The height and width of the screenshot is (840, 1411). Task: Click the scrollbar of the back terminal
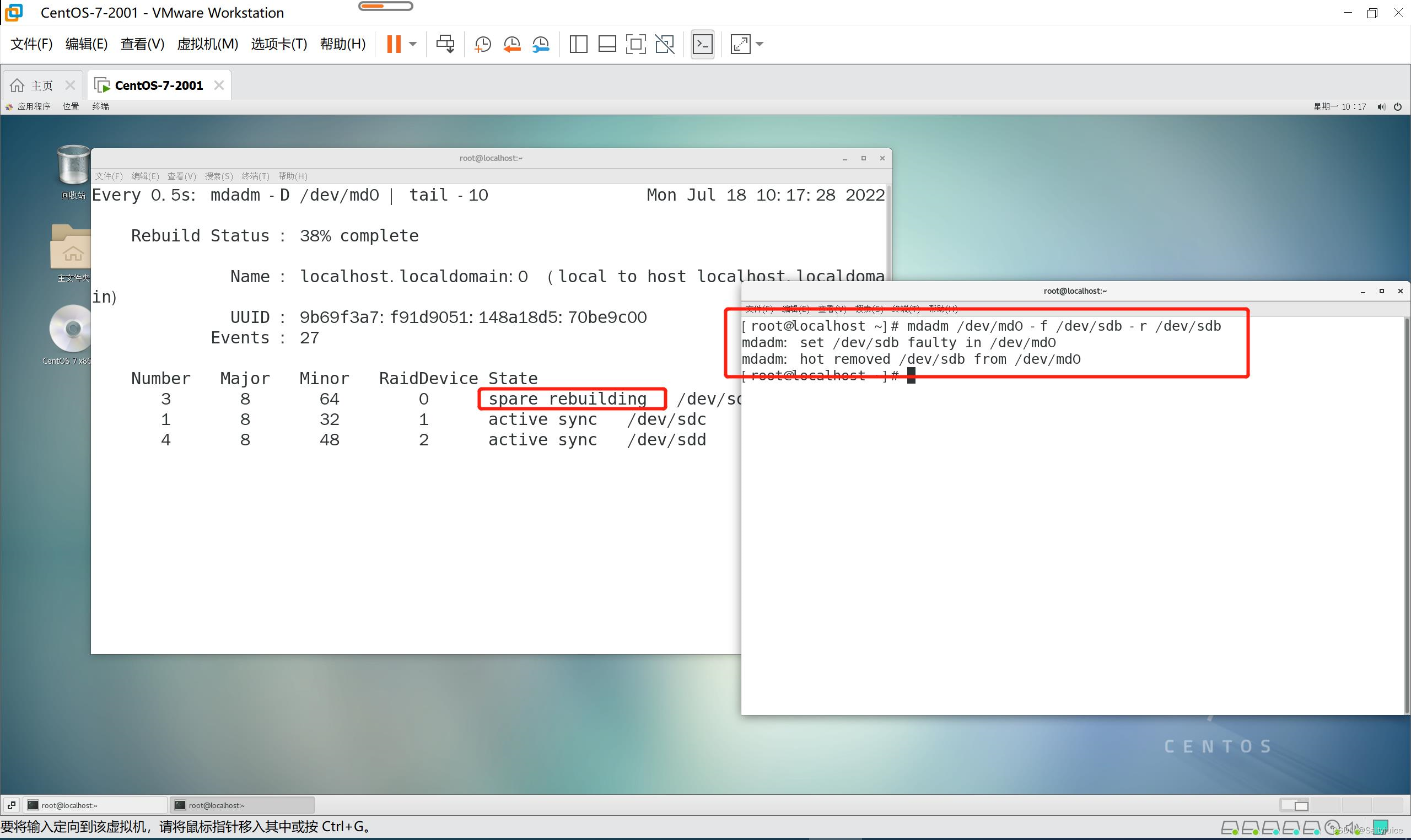click(x=888, y=232)
